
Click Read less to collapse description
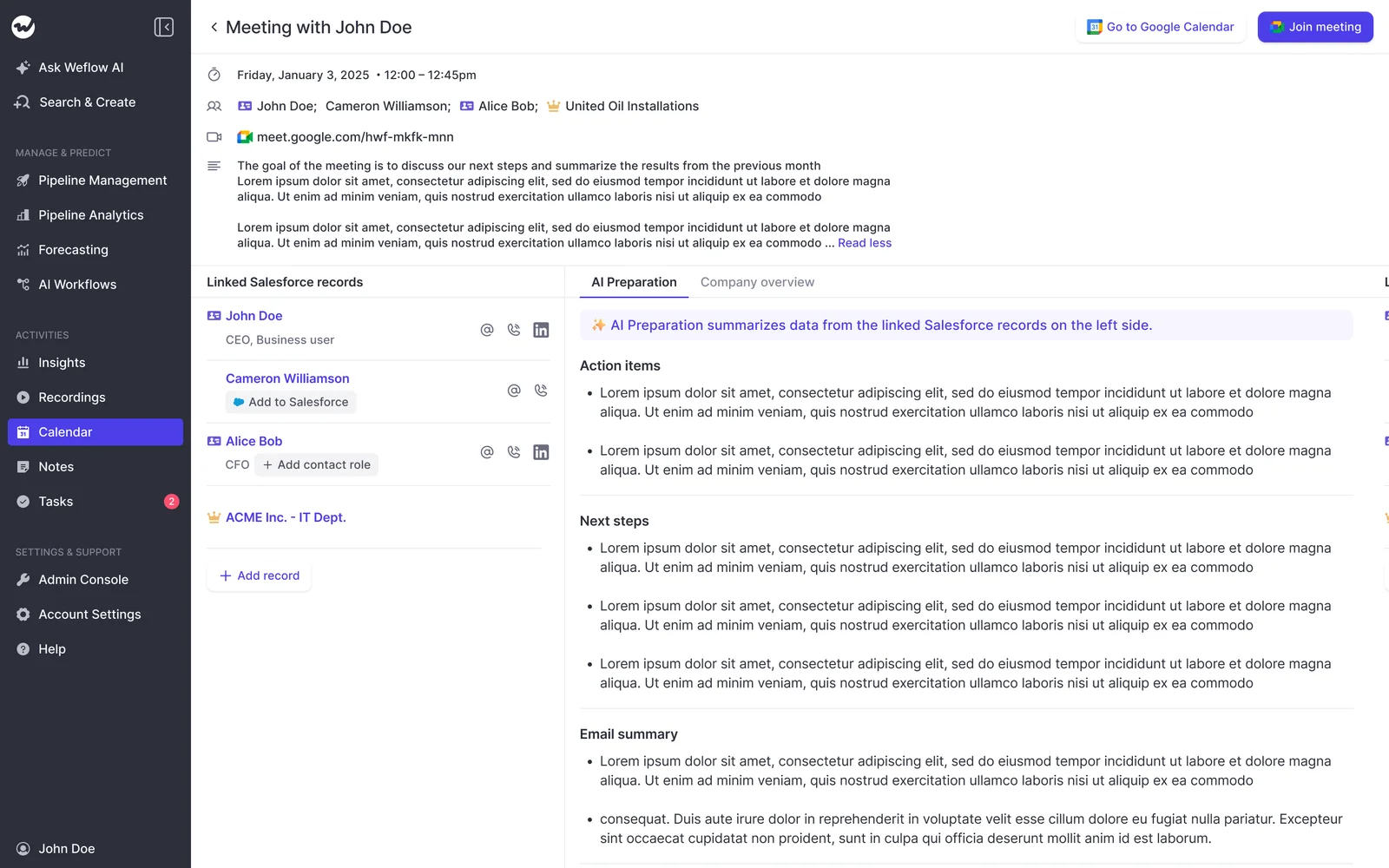tap(865, 243)
